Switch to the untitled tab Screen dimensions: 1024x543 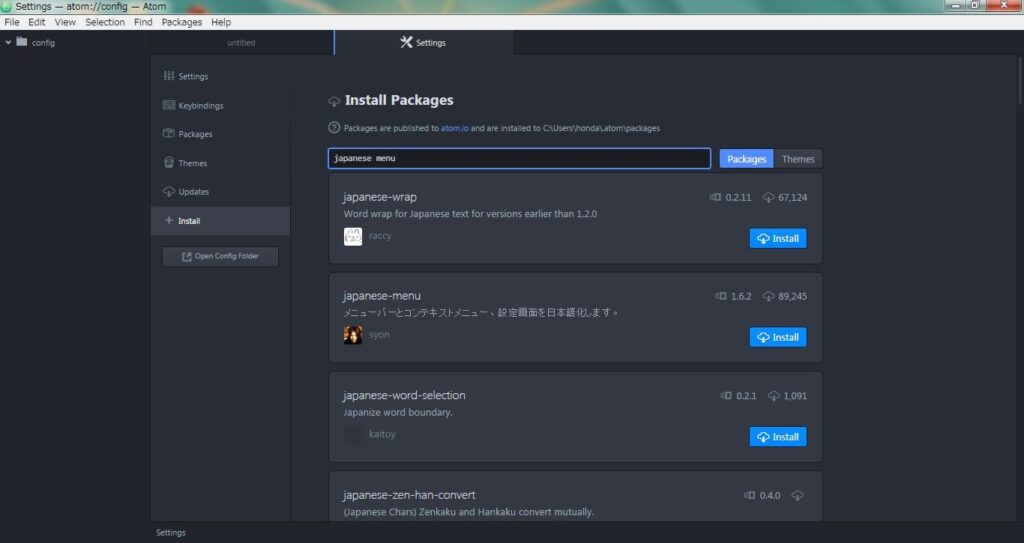(x=242, y=42)
